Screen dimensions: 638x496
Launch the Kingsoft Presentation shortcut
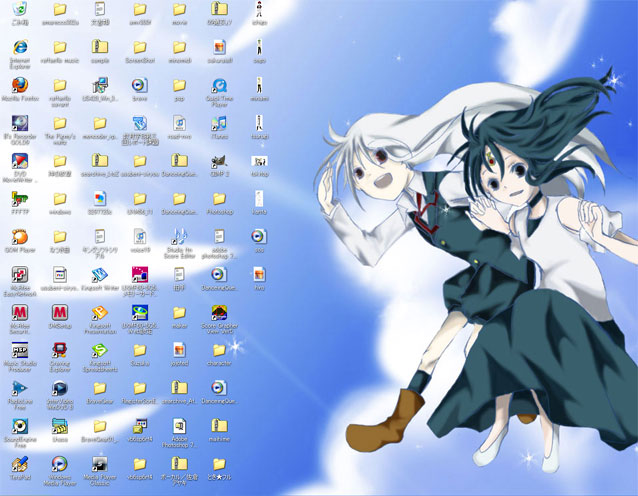[100, 312]
